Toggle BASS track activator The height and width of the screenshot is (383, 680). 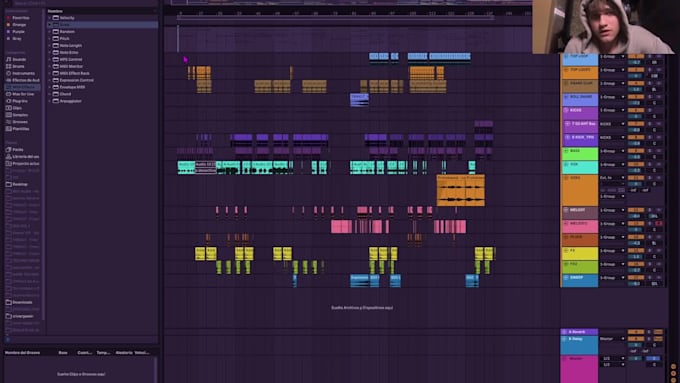coord(636,151)
